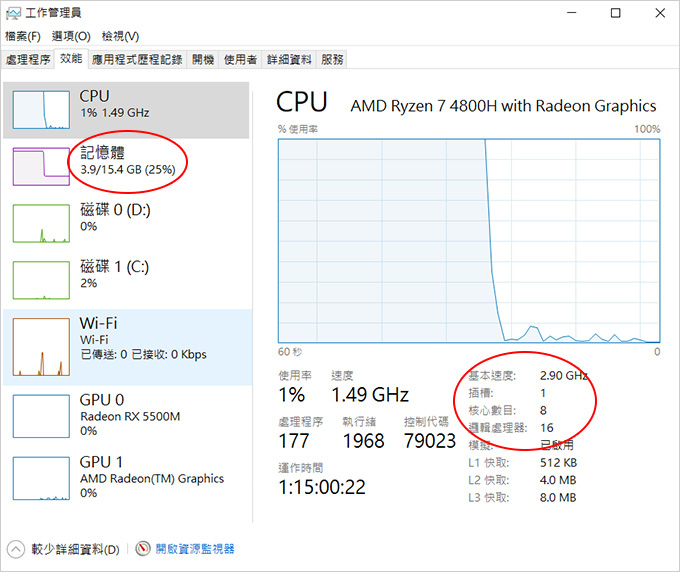
Task: Click the purple 記憶體 mini graph thumbnail
Action: point(41,167)
